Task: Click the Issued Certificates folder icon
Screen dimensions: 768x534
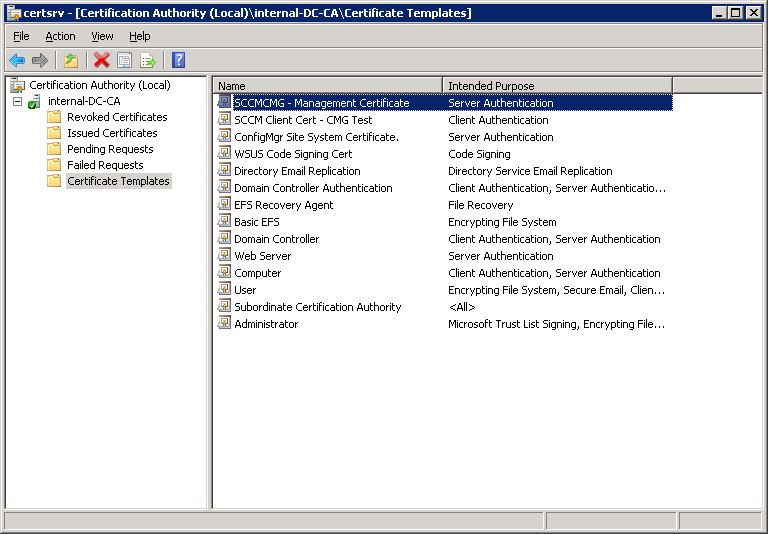Action: click(x=54, y=133)
